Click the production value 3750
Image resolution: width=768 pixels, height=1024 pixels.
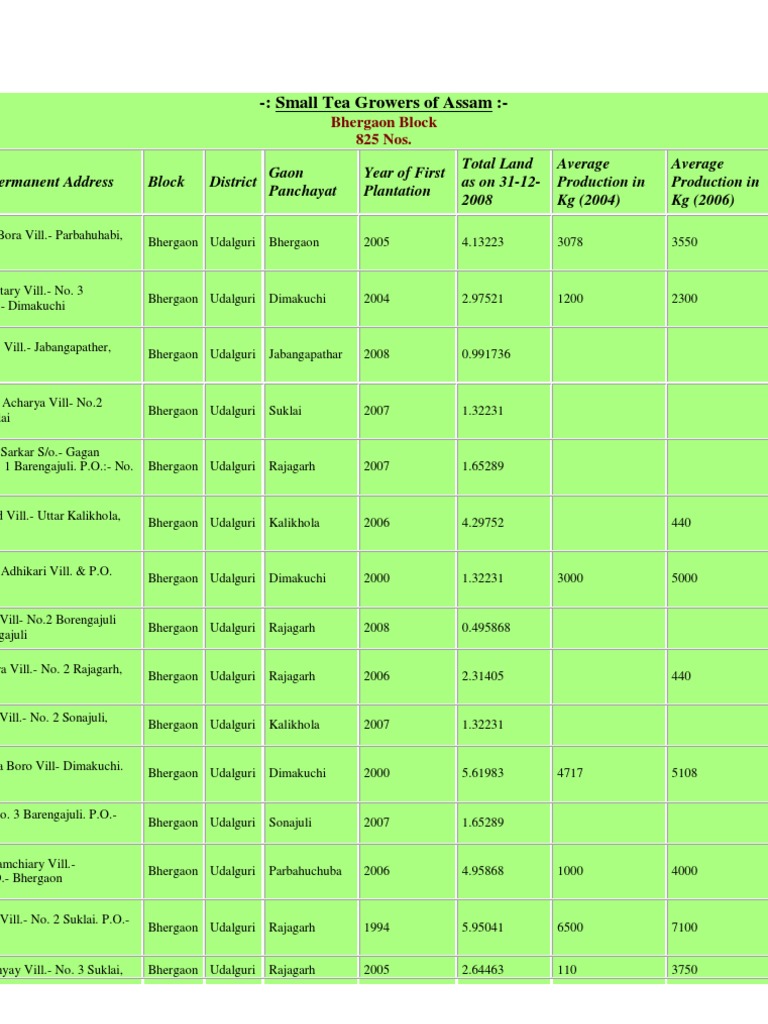coord(684,970)
